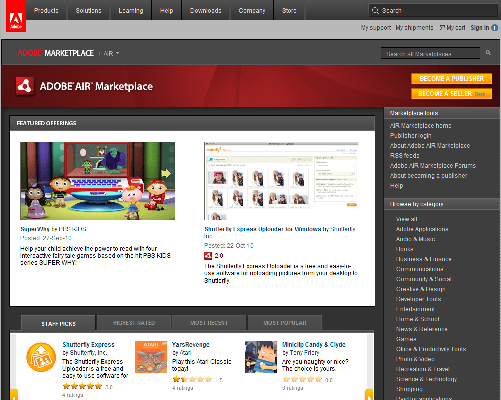The image size is (501, 400).
Task: Open the Store menu
Action: (x=289, y=10)
